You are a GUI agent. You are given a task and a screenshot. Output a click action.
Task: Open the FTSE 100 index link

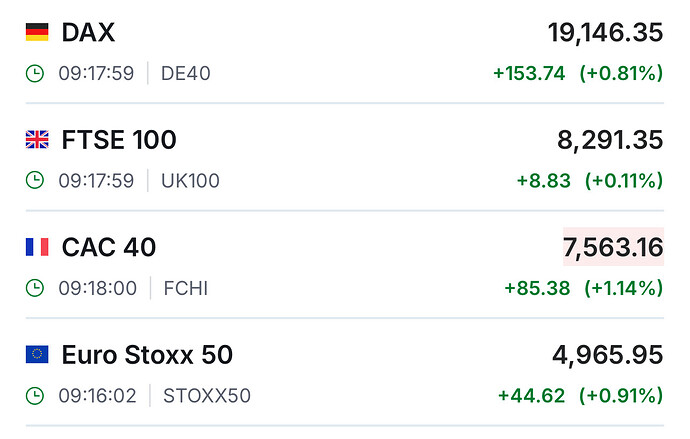pos(119,140)
